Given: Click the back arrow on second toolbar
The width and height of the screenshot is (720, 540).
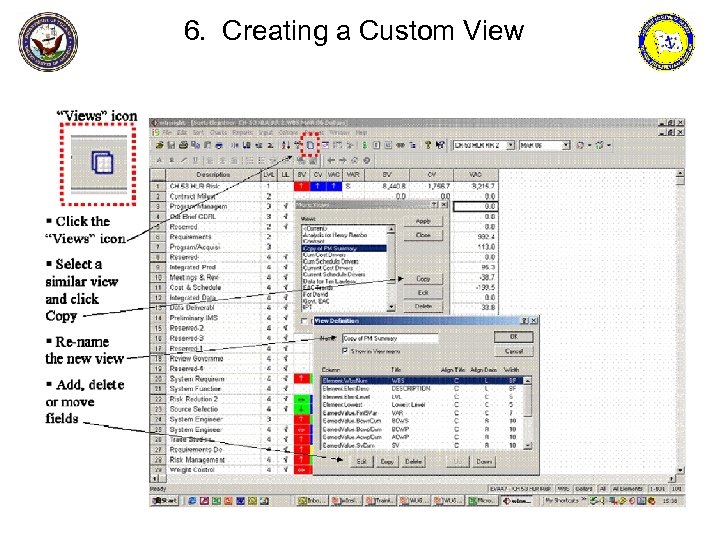Looking at the screenshot, I should (x=331, y=160).
